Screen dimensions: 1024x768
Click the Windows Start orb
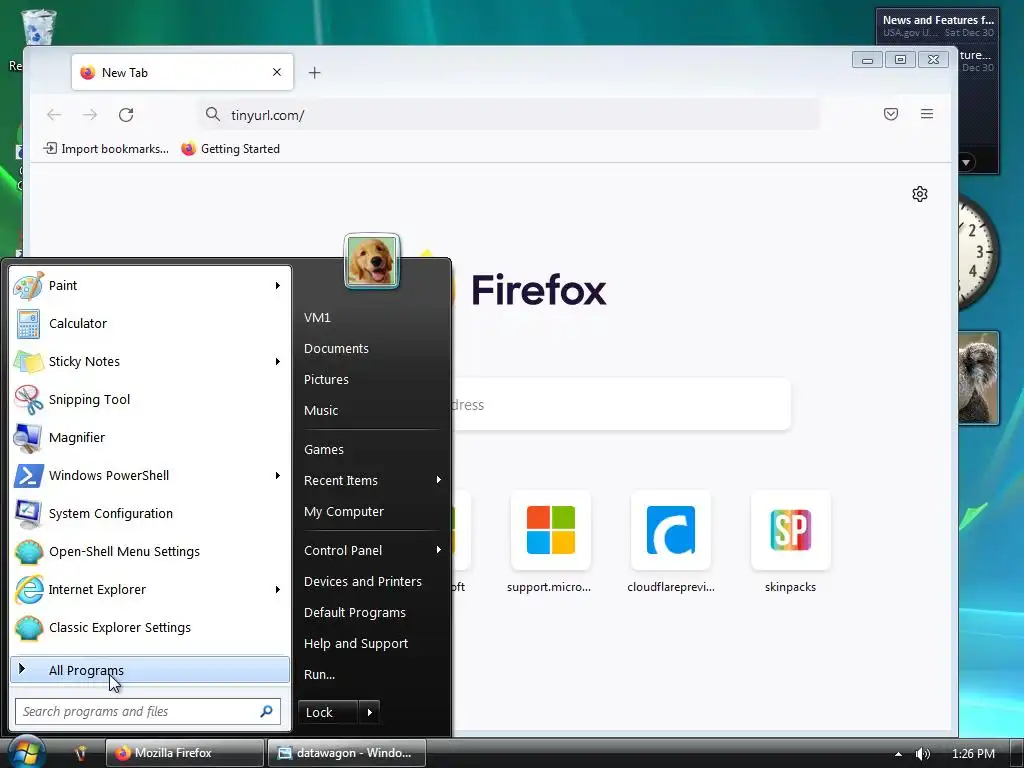[x=25, y=752]
